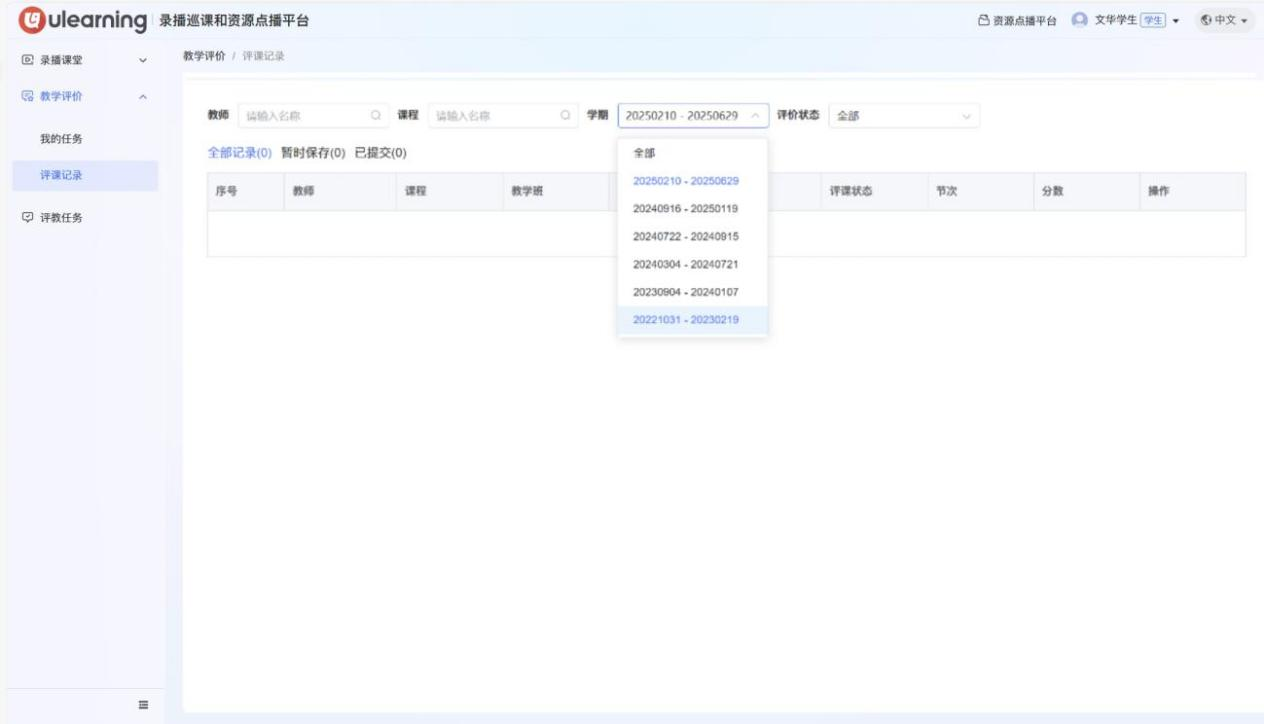Open 评教任务 in the sidebar
Screen dimensions: 1264x724
coord(61,218)
